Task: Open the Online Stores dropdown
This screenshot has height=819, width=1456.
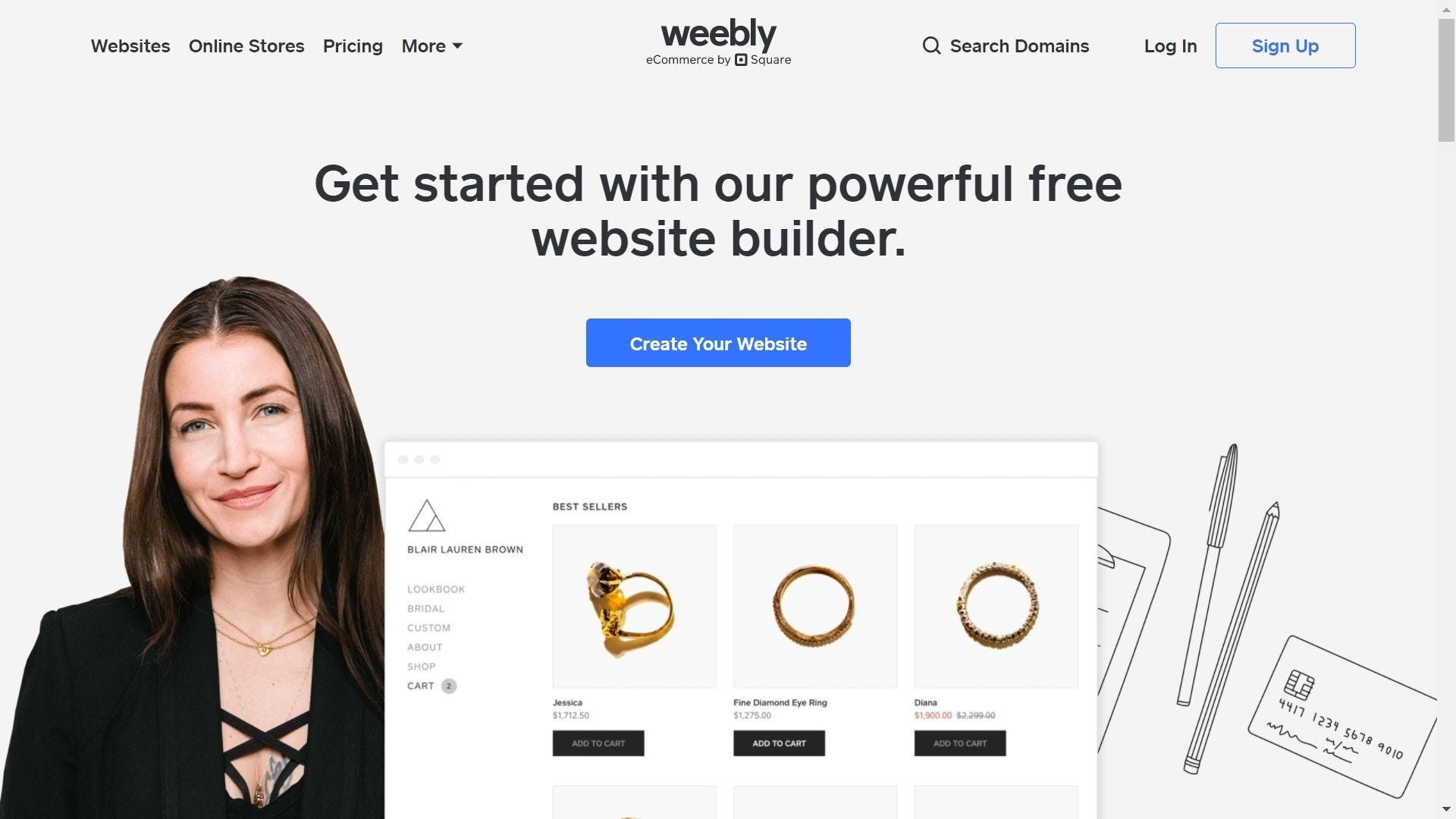Action: coord(246,45)
